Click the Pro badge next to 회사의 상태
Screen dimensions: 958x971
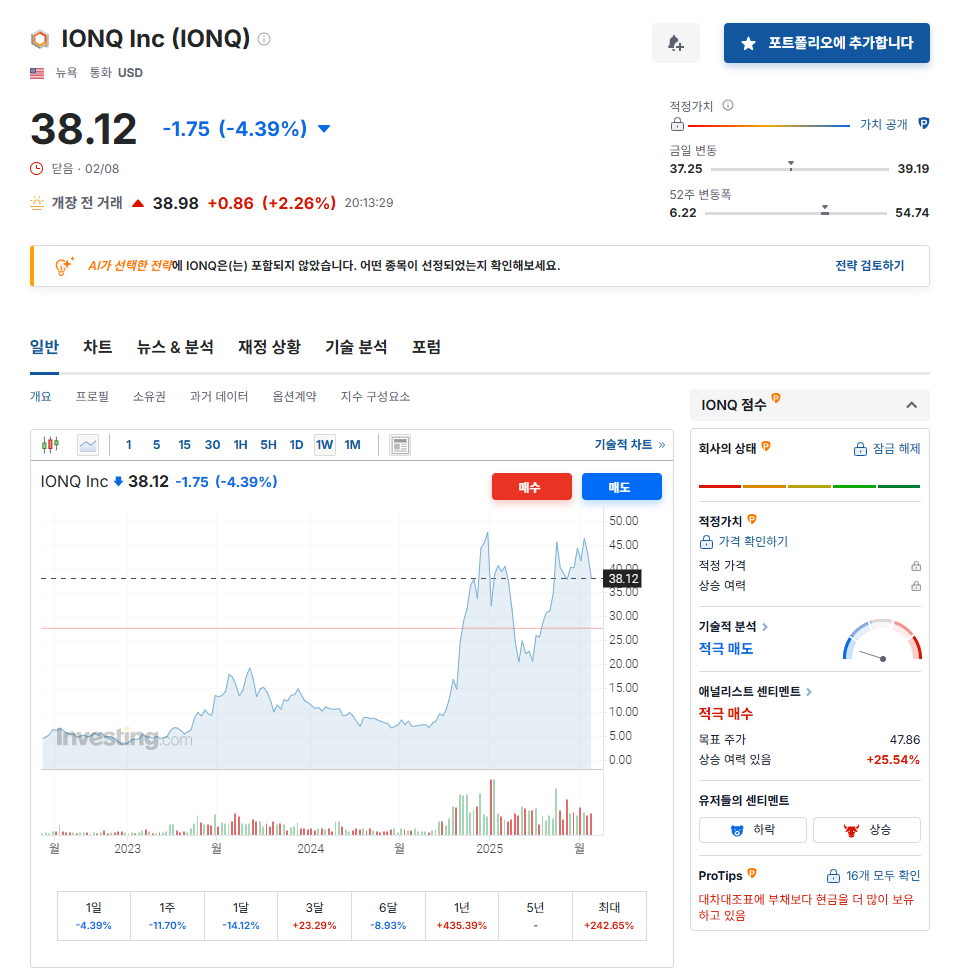coord(766,446)
